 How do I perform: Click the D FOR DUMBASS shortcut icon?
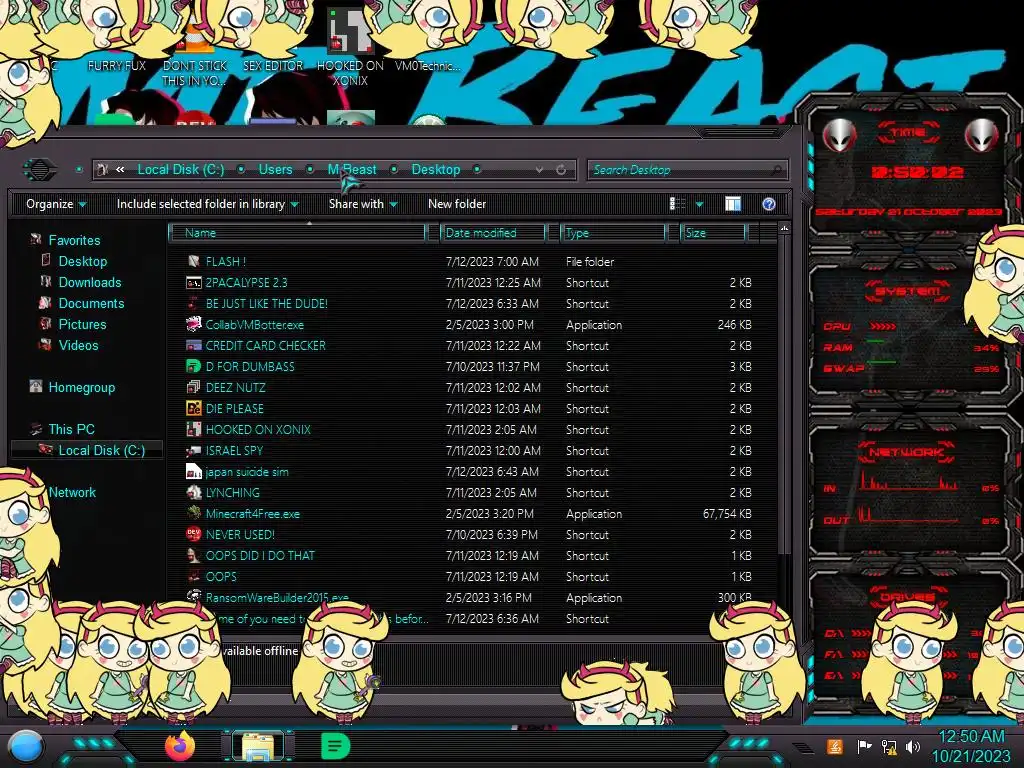pos(193,366)
